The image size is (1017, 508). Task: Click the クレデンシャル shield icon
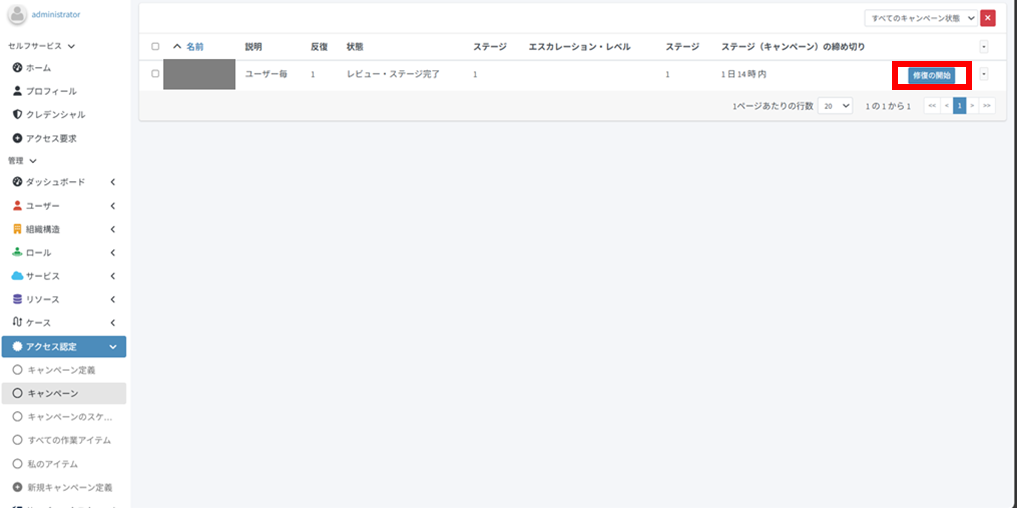pos(18,114)
